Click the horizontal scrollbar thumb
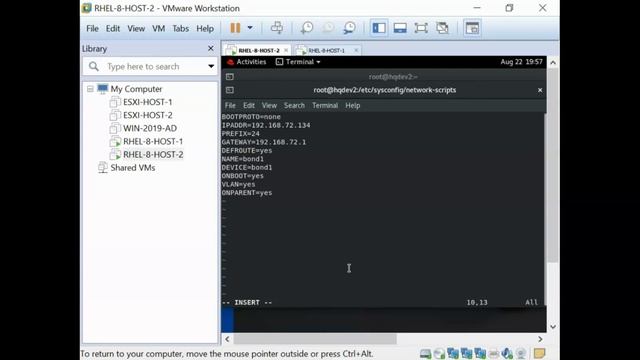Screen dimensions: 640x360 pos(315,339)
